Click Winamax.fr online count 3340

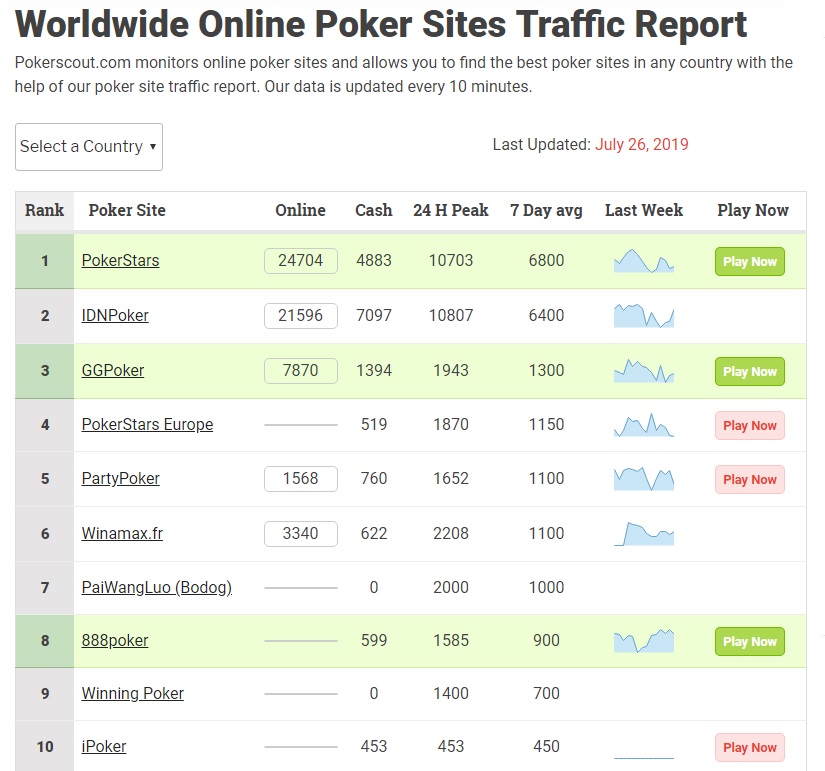[x=300, y=534]
